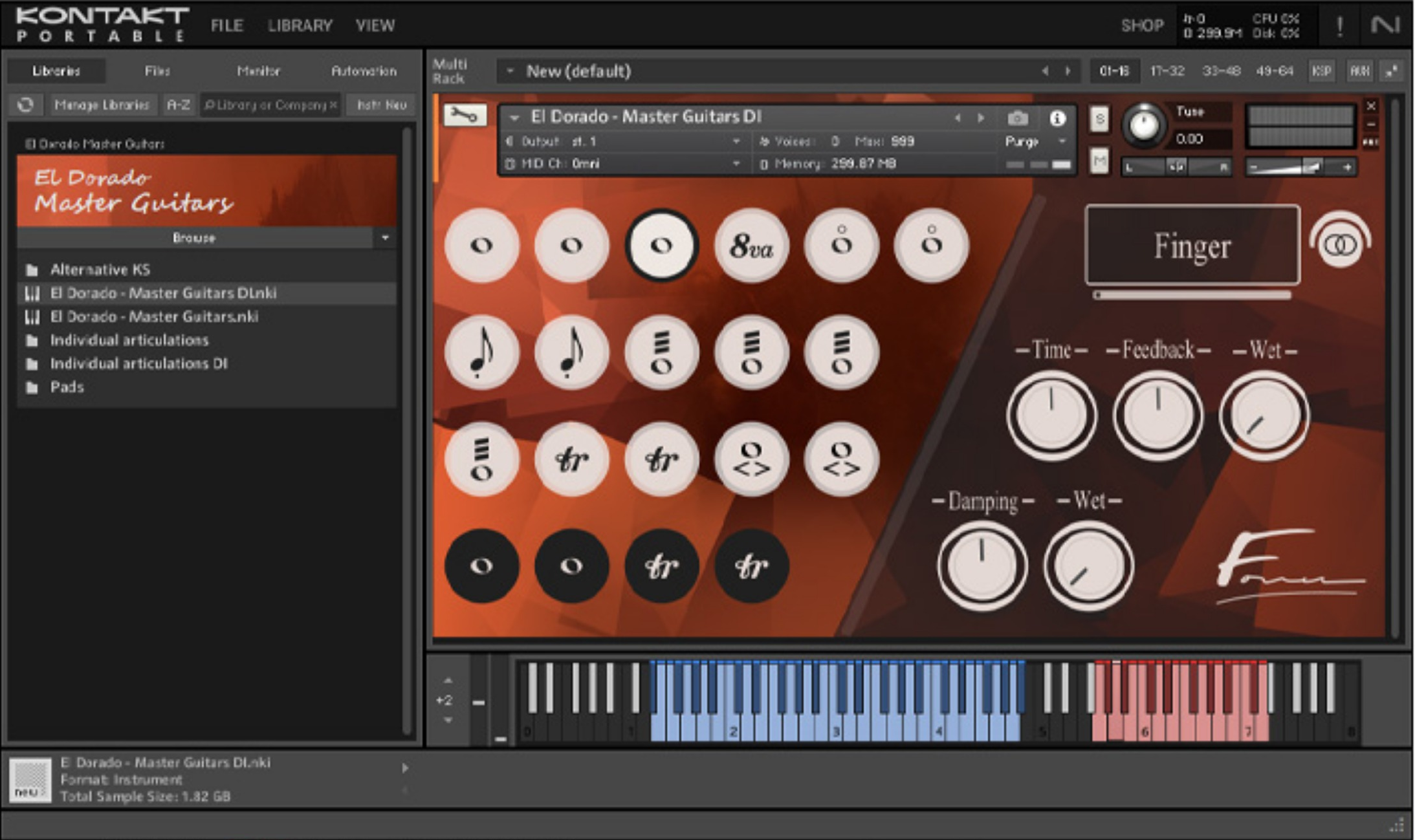This screenshot has height=840, width=1415.
Task: Open the New (default) multi preset dropdown
Action: click(510, 71)
